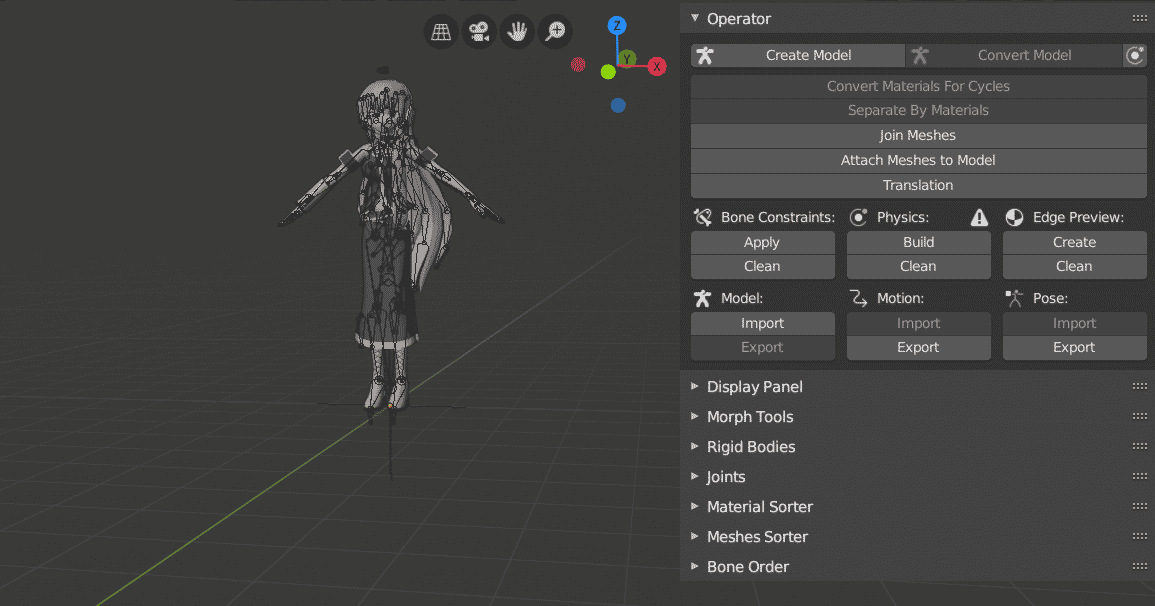Expand the Joints section
This screenshot has height=606, width=1155.
(695, 476)
